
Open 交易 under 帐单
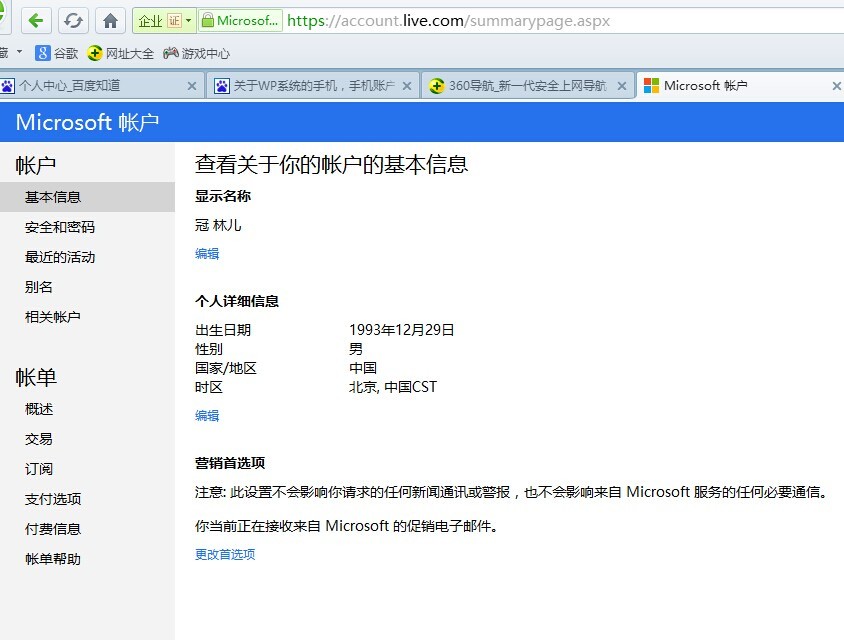[39, 439]
